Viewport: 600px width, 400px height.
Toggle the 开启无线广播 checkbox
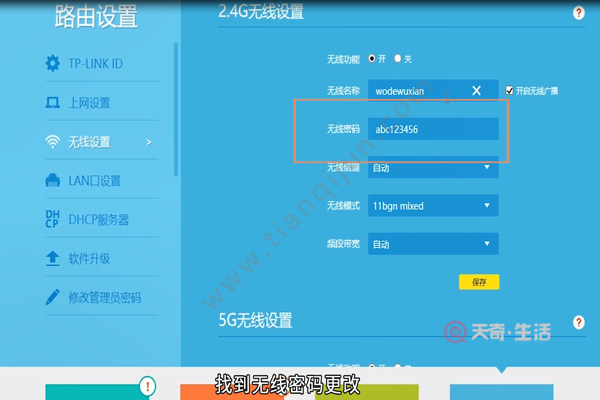pos(510,90)
